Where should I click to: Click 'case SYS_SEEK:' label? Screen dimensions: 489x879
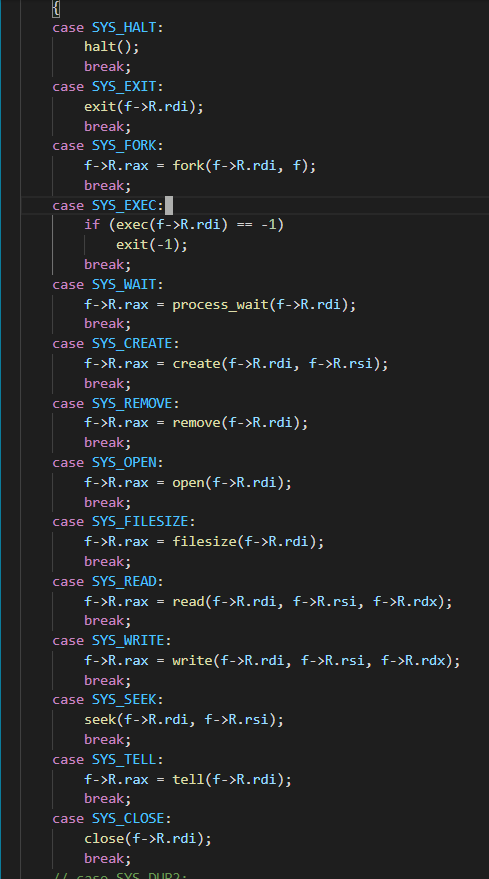(108, 700)
